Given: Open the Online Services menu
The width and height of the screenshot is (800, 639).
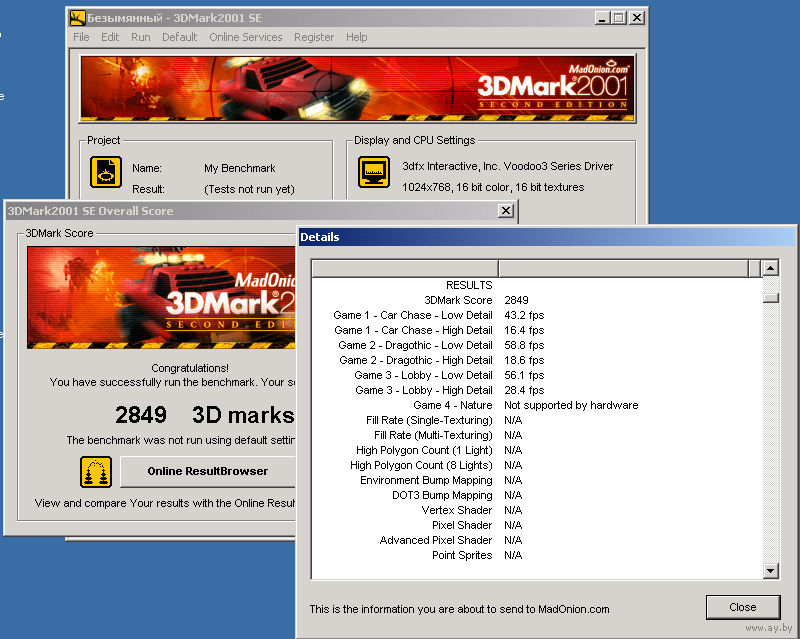Looking at the screenshot, I should pyautogui.click(x=245, y=37).
